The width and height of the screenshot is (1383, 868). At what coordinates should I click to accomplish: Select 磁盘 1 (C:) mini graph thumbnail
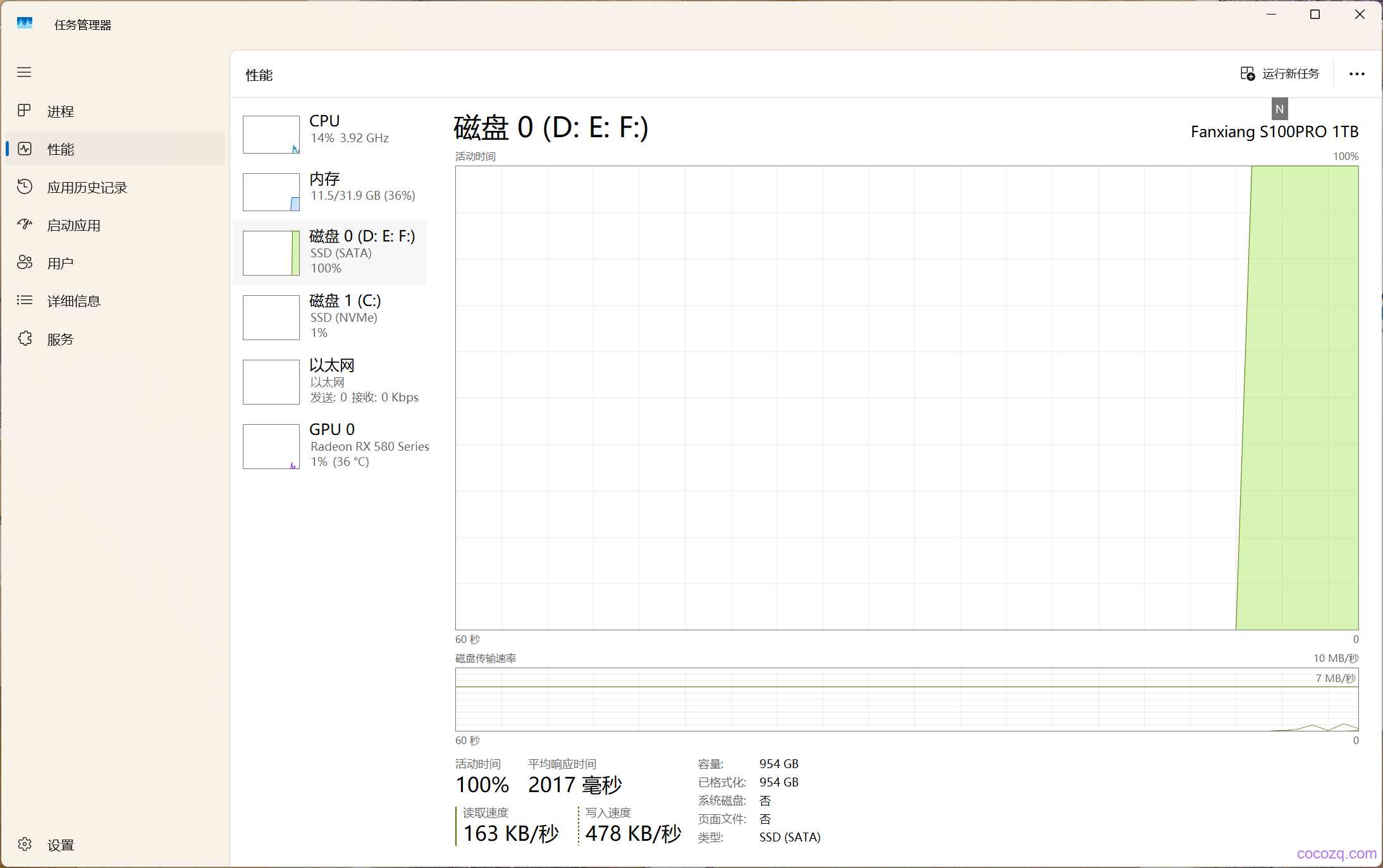(x=271, y=317)
